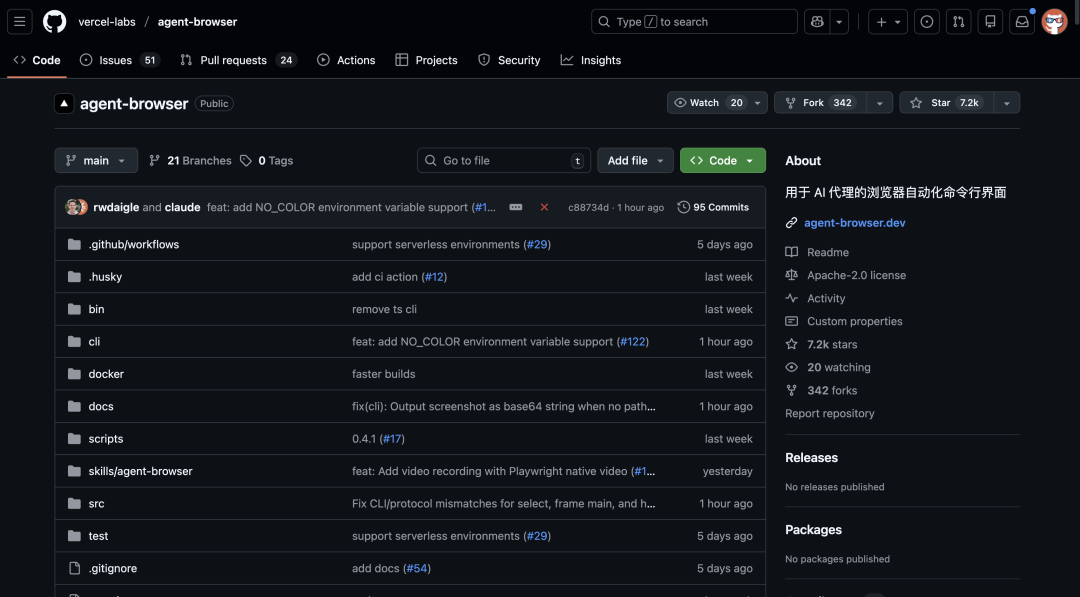Switch to the Projects tab
The height and width of the screenshot is (597, 1080).
click(426, 60)
